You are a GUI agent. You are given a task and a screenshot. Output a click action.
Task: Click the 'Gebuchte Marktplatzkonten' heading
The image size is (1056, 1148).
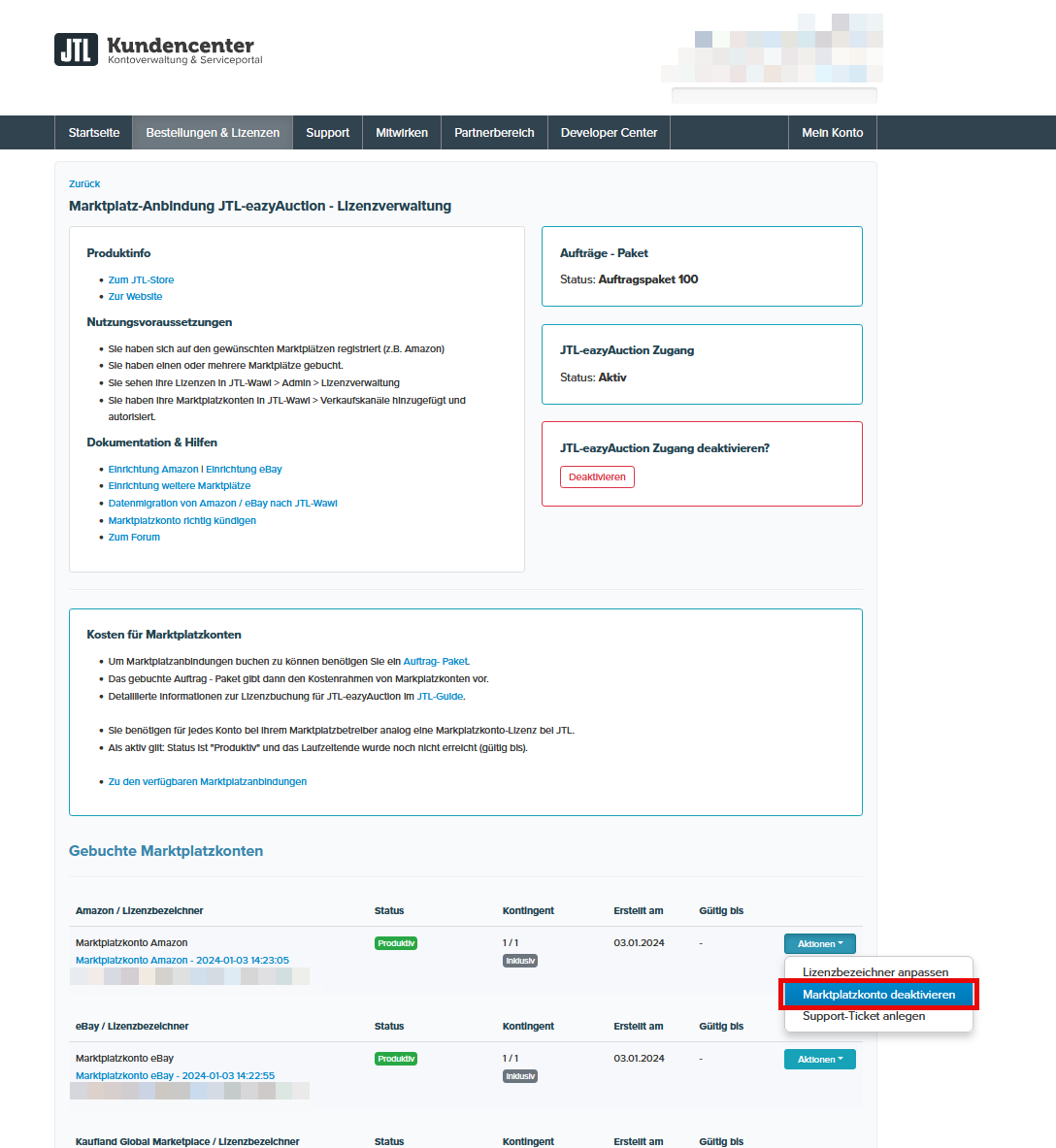[166, 851]
